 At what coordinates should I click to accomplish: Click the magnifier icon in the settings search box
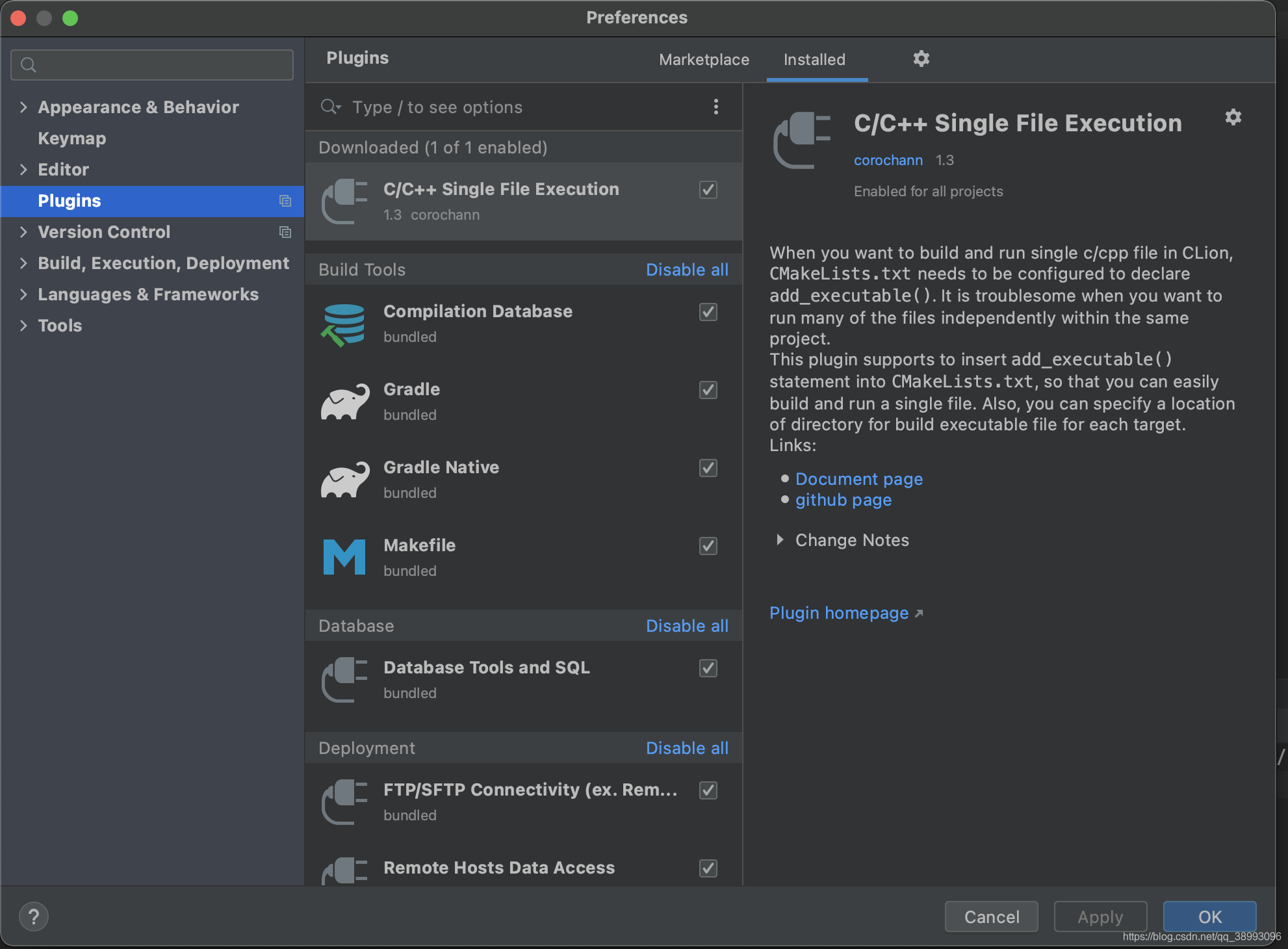(x=28, y=65)
